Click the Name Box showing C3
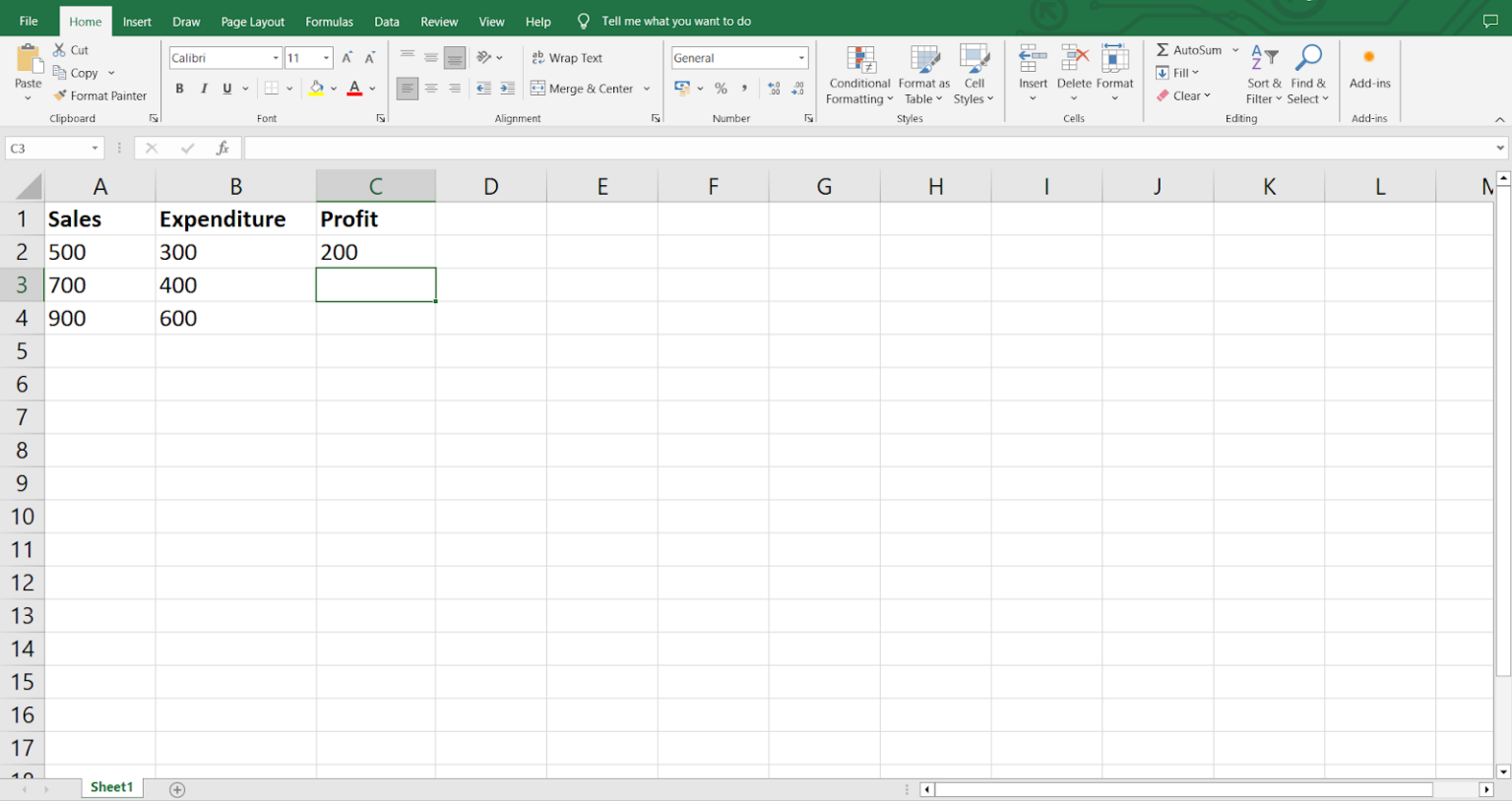This screenshot has width=1512, height=801. (x=47, y=148)
